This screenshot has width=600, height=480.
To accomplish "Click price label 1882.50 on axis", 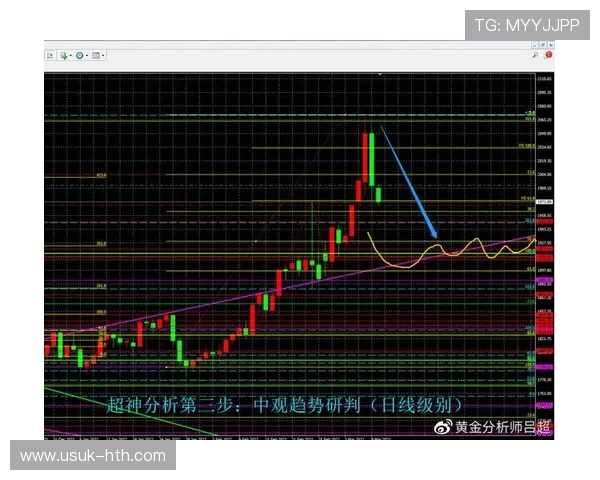I will (x=544, y=284).
